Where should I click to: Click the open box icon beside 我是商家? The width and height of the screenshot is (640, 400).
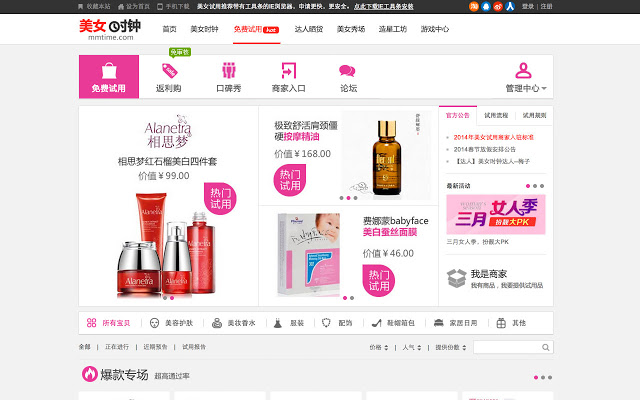point(456,278)
